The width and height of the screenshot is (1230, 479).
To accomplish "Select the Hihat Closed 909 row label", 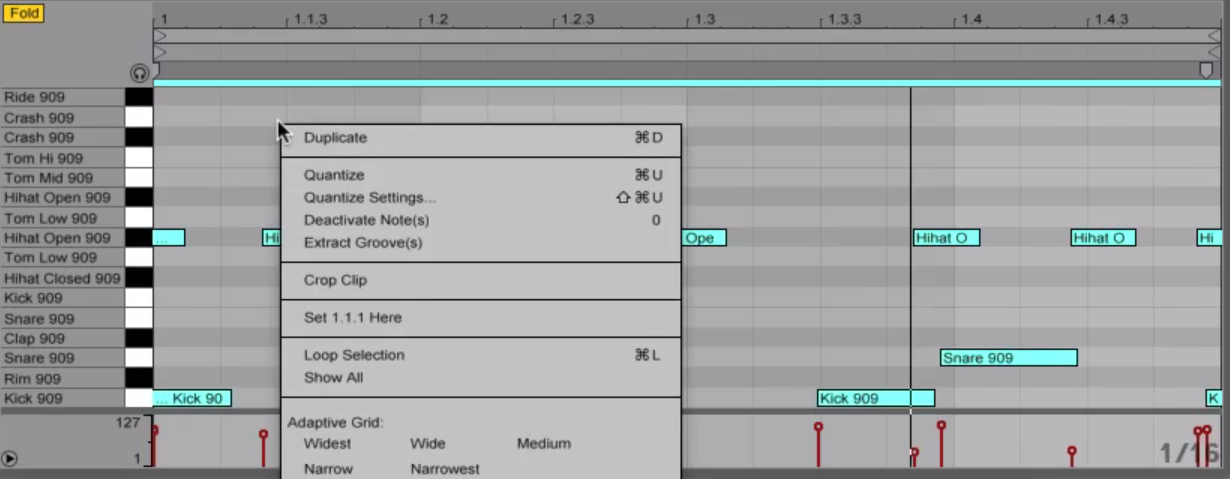I will click(x=63, y=278).
